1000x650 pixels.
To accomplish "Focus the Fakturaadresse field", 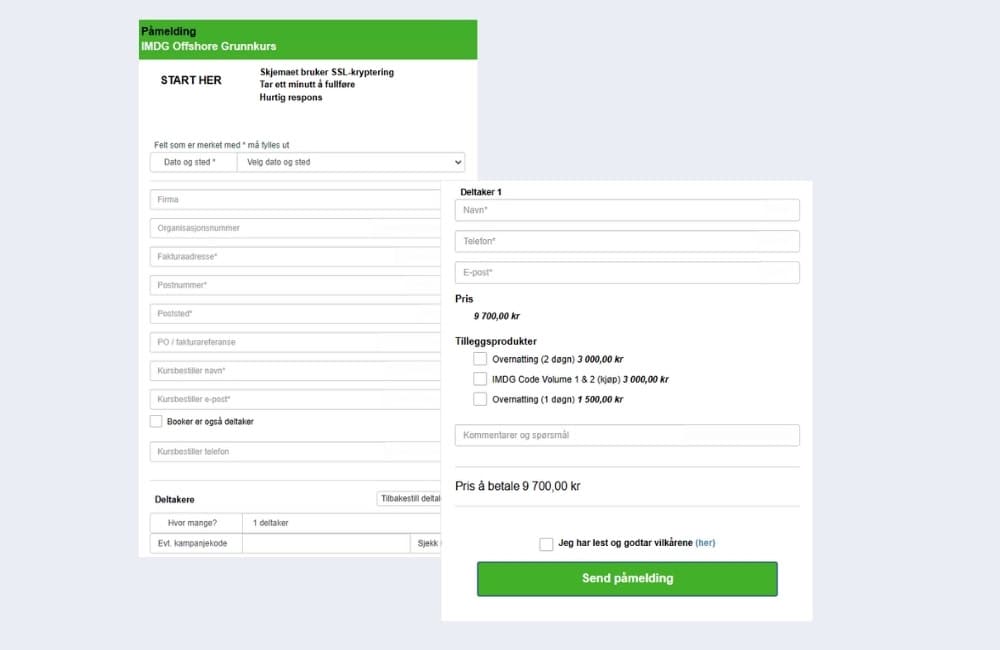I will pos(295,257).
